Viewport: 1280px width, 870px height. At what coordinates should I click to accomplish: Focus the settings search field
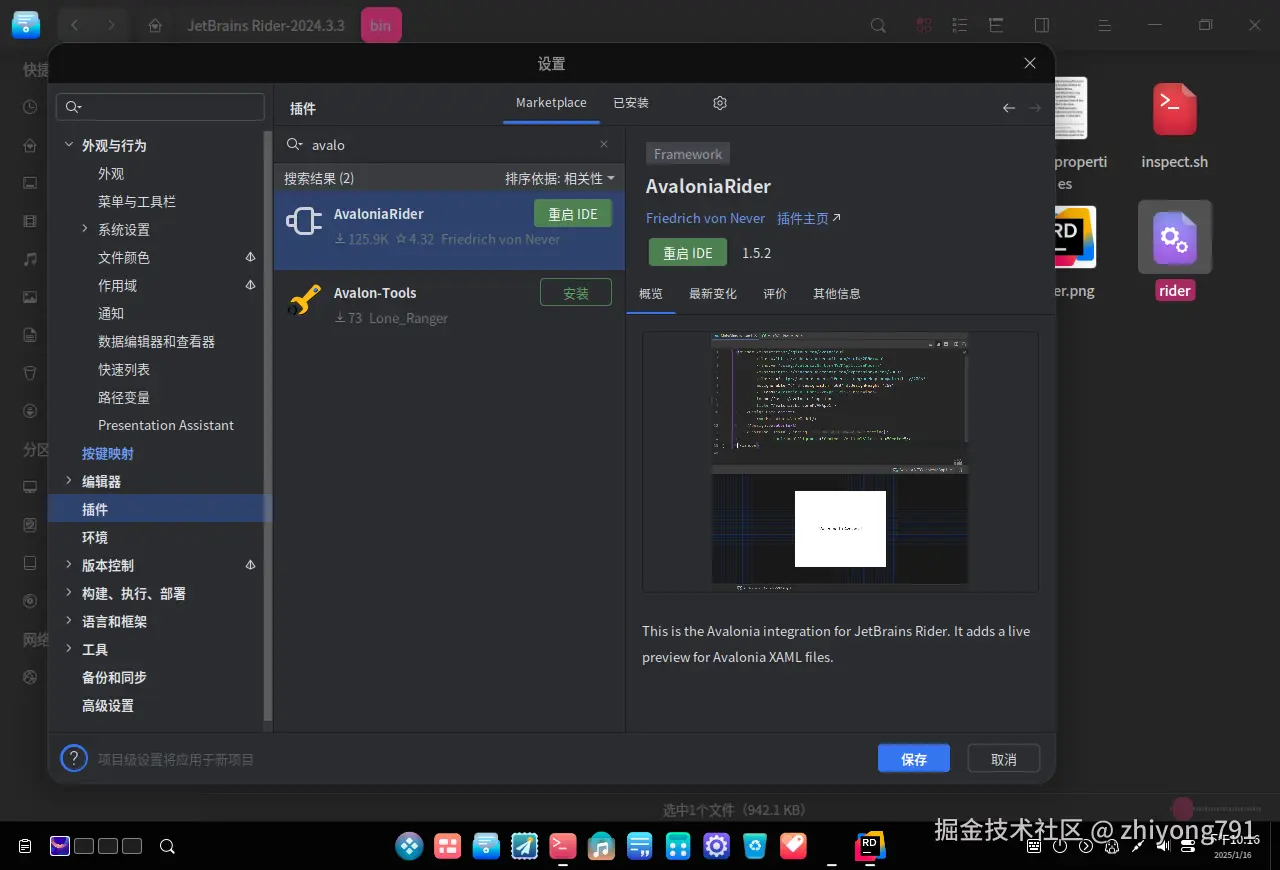[x=161, y=107]
